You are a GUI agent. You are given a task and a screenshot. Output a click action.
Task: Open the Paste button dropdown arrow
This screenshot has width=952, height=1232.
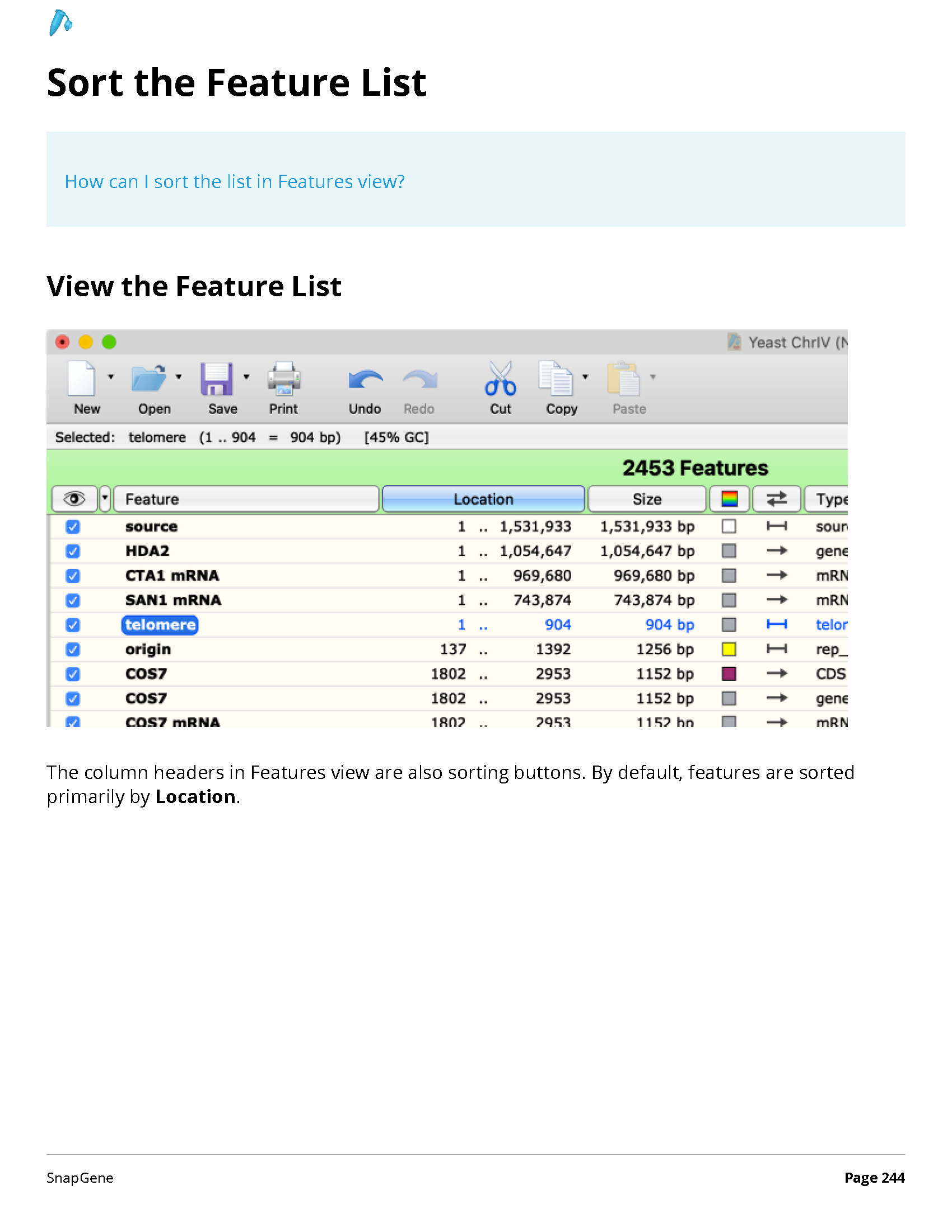tap(652, 377)
